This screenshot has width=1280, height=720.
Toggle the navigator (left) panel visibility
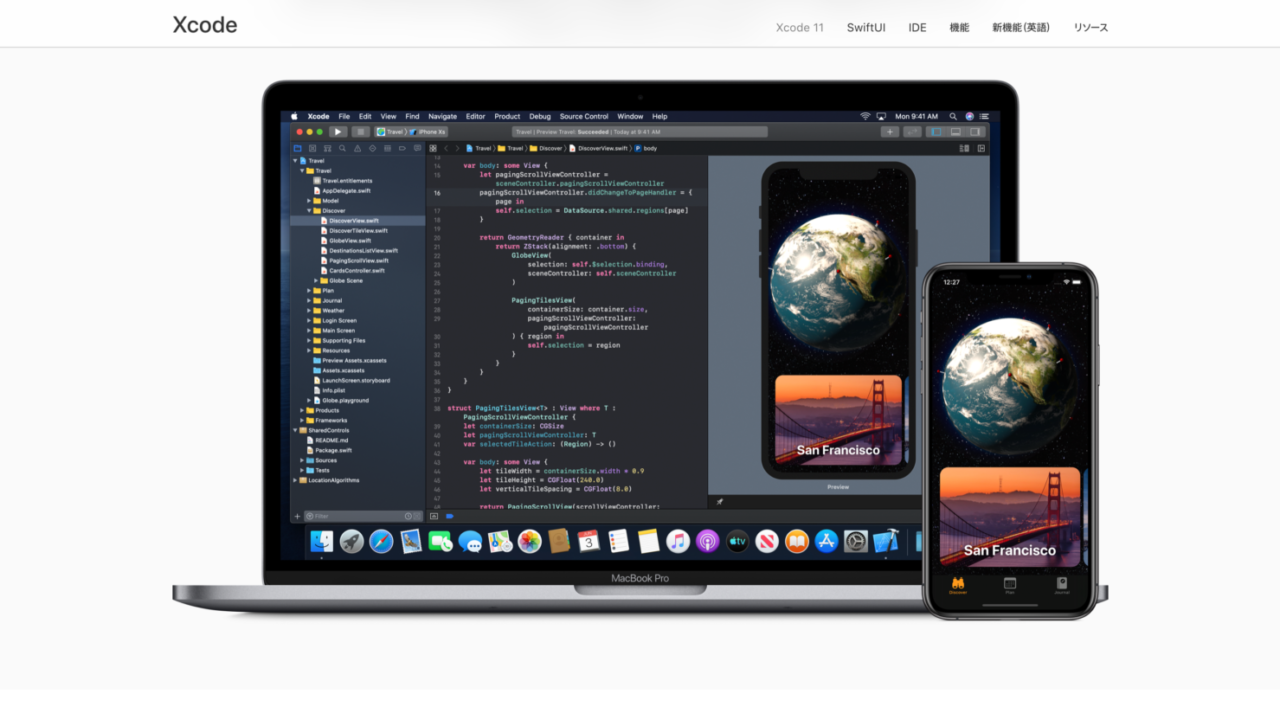click(937, 131)
